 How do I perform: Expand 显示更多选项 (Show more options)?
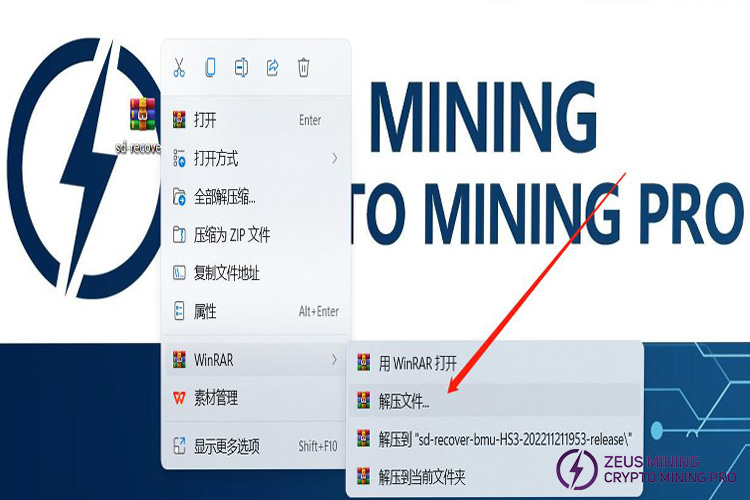tap(226, 445)
